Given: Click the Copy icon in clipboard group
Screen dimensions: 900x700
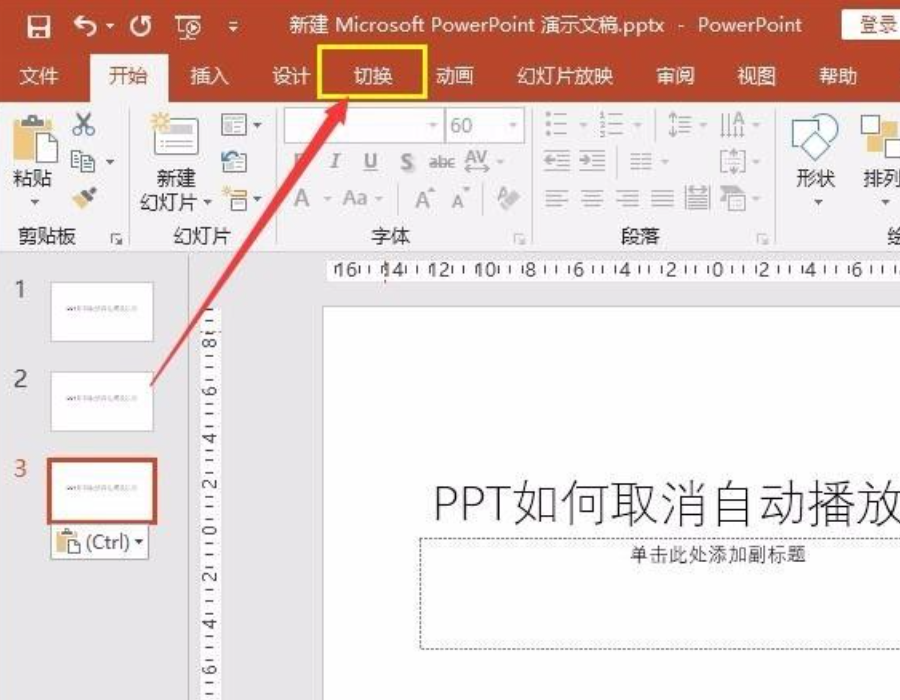Looking at the screenshot, I should 84,160.
